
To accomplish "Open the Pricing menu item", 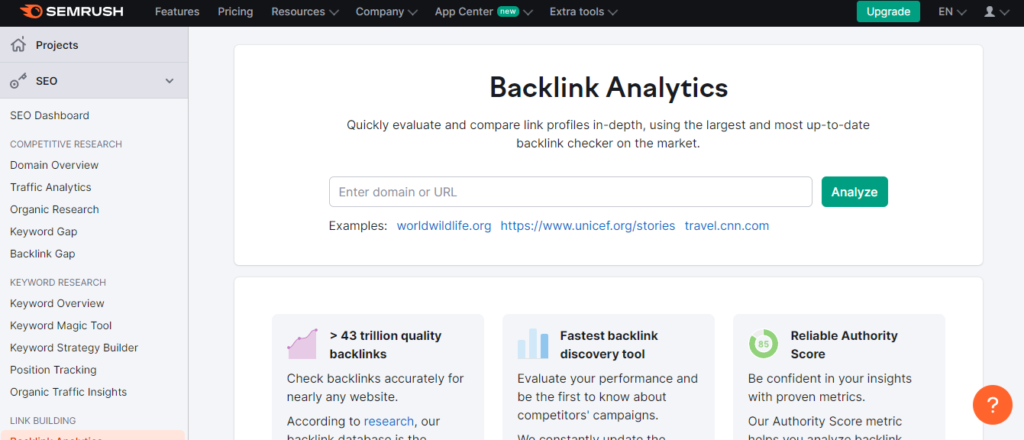I will click(x=235, y=12).
